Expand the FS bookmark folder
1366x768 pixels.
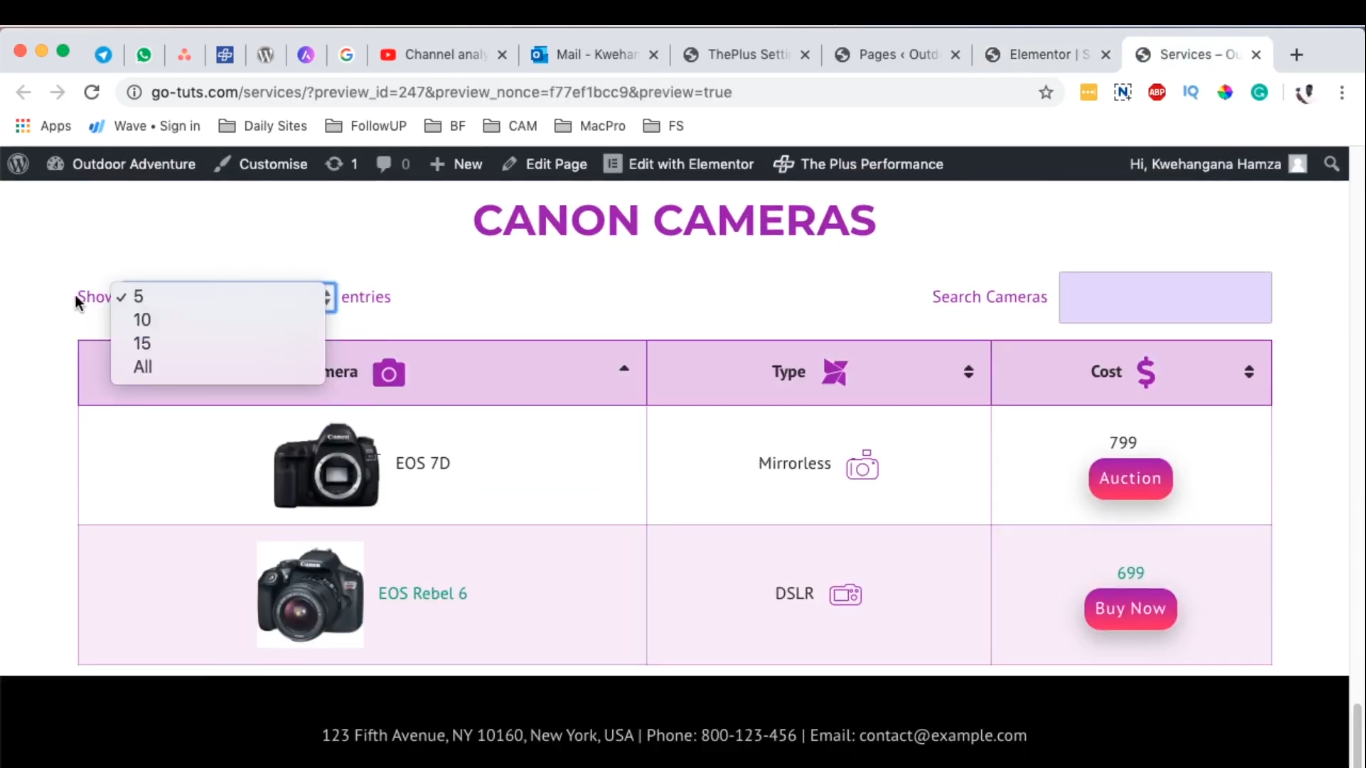pyautogui.click(x=664, y=126)
